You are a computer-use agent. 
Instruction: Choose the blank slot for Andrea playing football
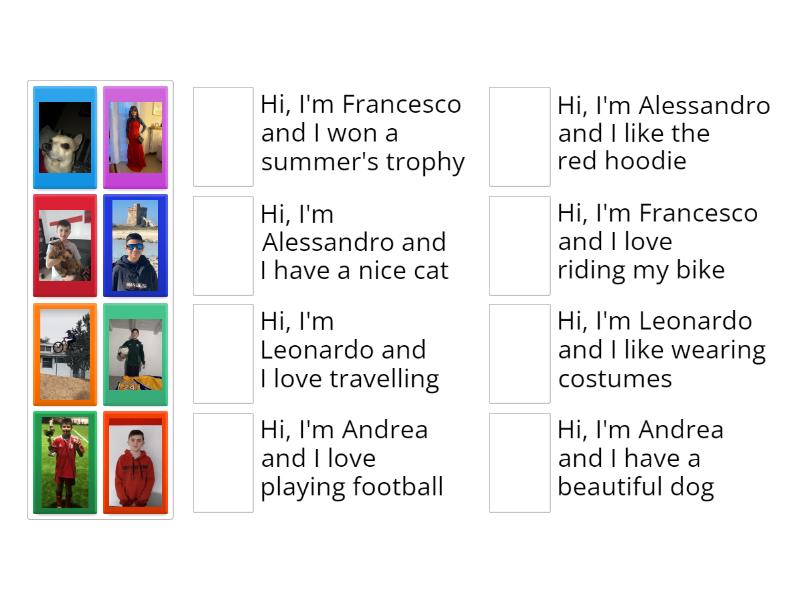pyautogui.click(x=223, y=462)
